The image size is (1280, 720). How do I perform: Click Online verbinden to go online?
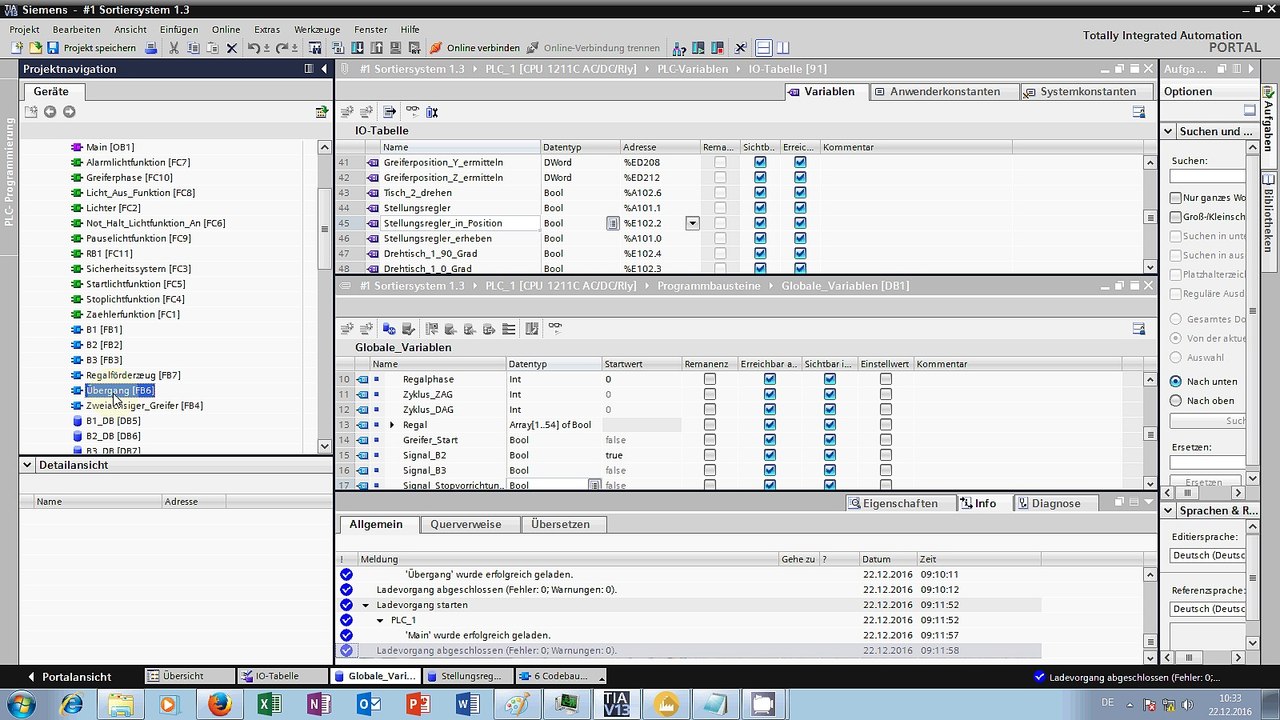pos(475,48)
